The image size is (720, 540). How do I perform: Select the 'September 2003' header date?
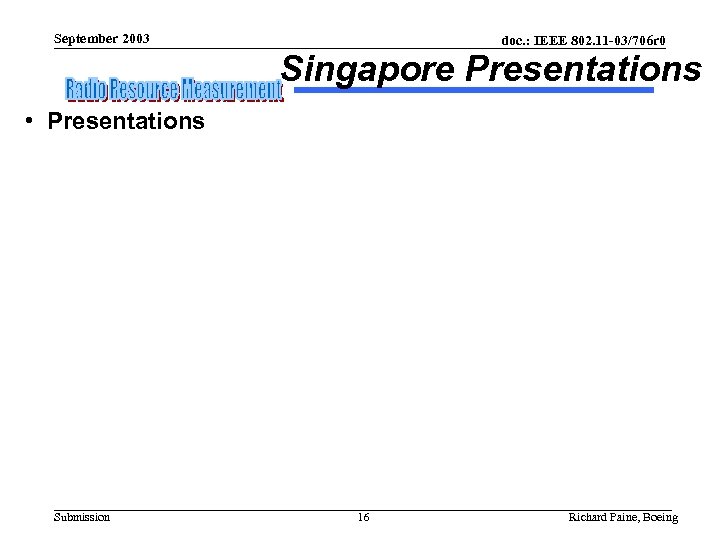(x=101, y=39)
